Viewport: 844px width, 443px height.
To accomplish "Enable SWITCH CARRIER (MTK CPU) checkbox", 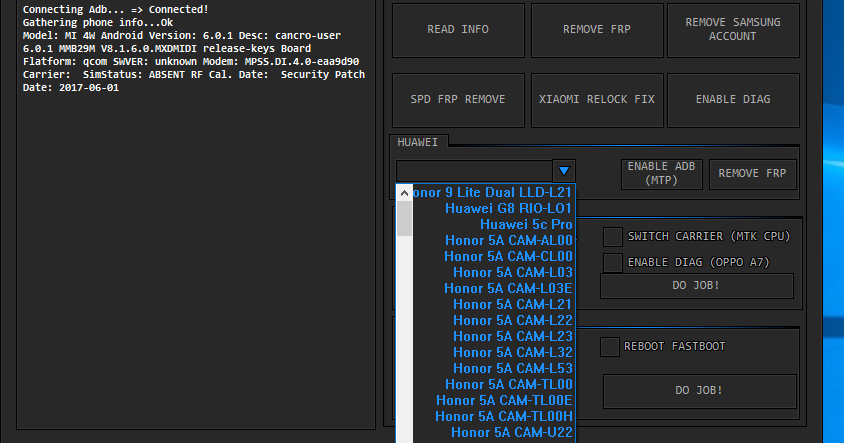I will (613, 237).
